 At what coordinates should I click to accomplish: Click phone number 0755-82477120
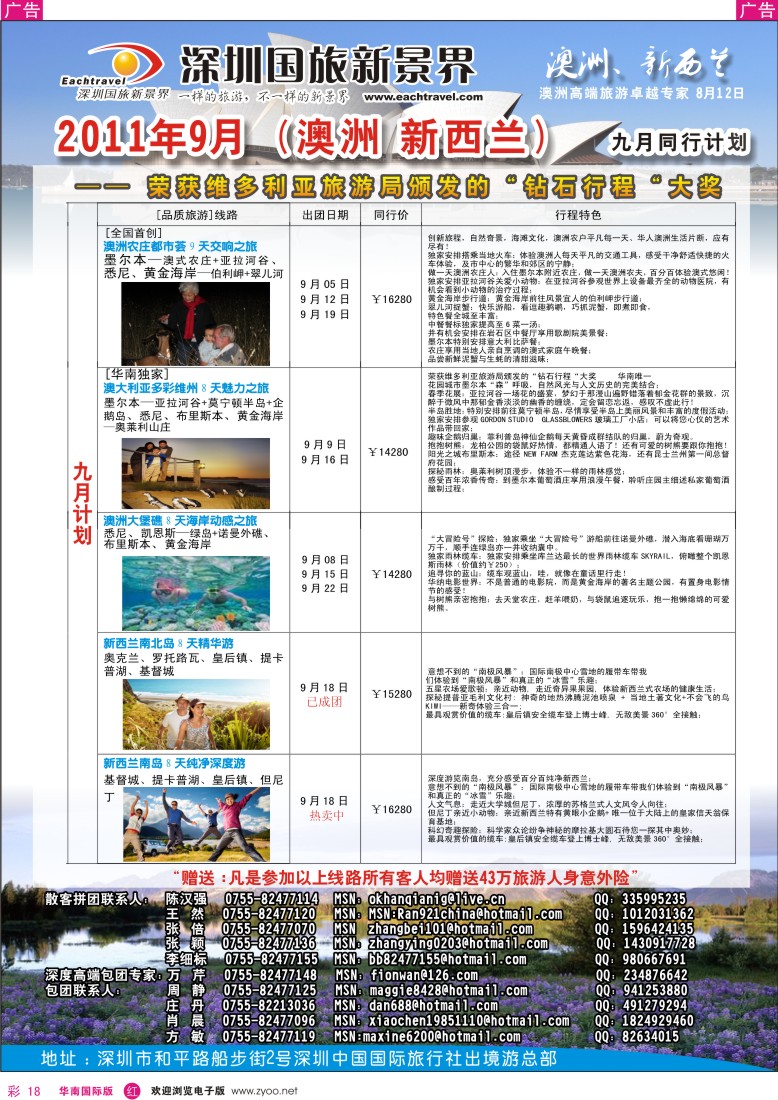tap(269, 914)
